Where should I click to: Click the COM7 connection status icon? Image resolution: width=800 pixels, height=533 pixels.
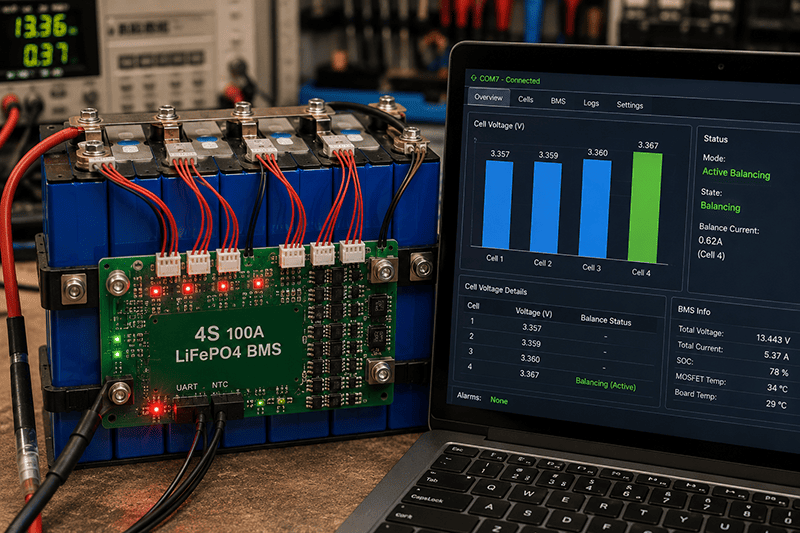473,78
